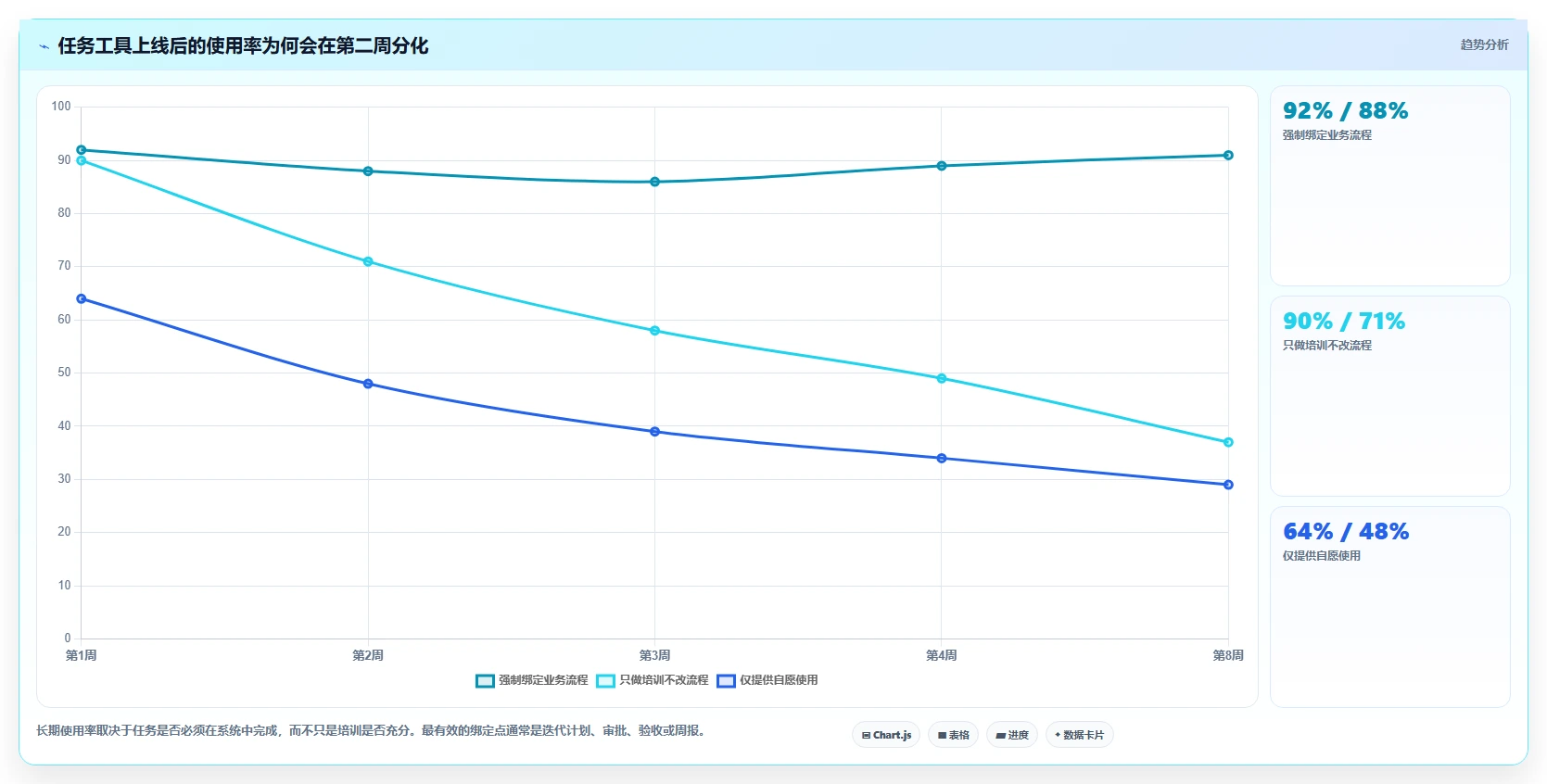
Task: Click the y-axis tick label 30
Action: (64, 479)
